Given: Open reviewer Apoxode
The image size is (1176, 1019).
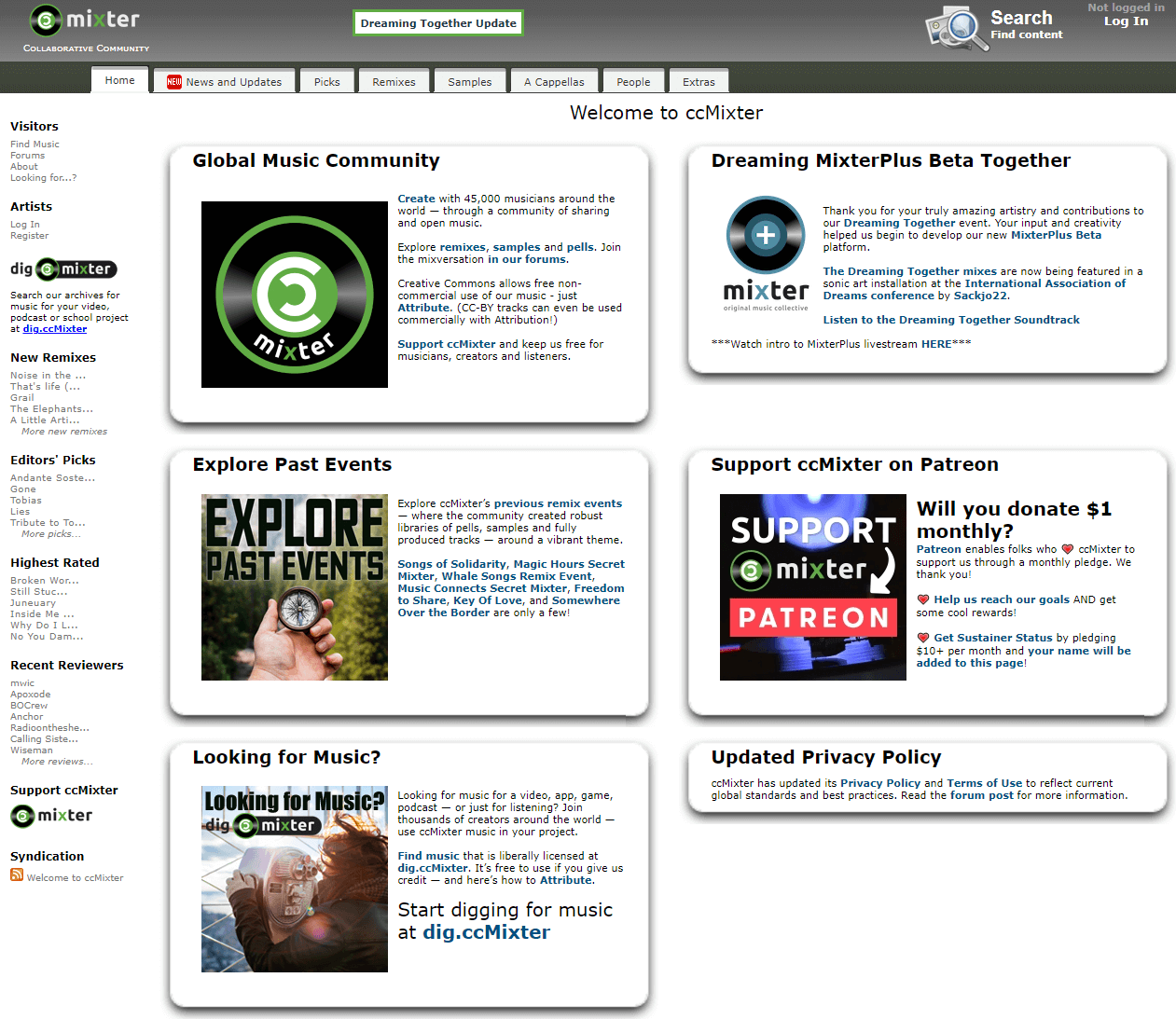Looking at the screenshot, I should point(31,695).
